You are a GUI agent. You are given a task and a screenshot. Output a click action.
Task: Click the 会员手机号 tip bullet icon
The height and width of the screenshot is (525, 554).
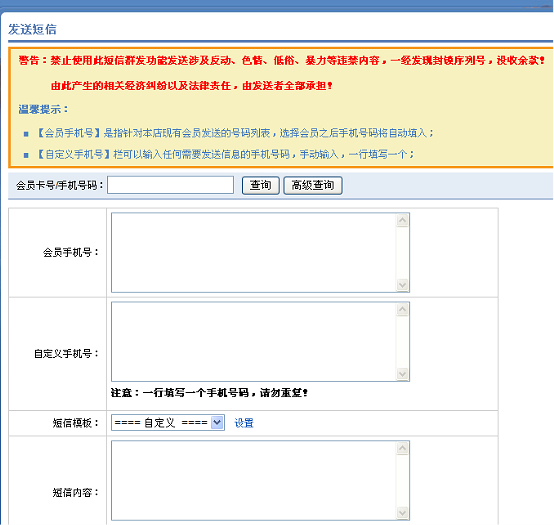pyautogui.click(x=26, y=134)
